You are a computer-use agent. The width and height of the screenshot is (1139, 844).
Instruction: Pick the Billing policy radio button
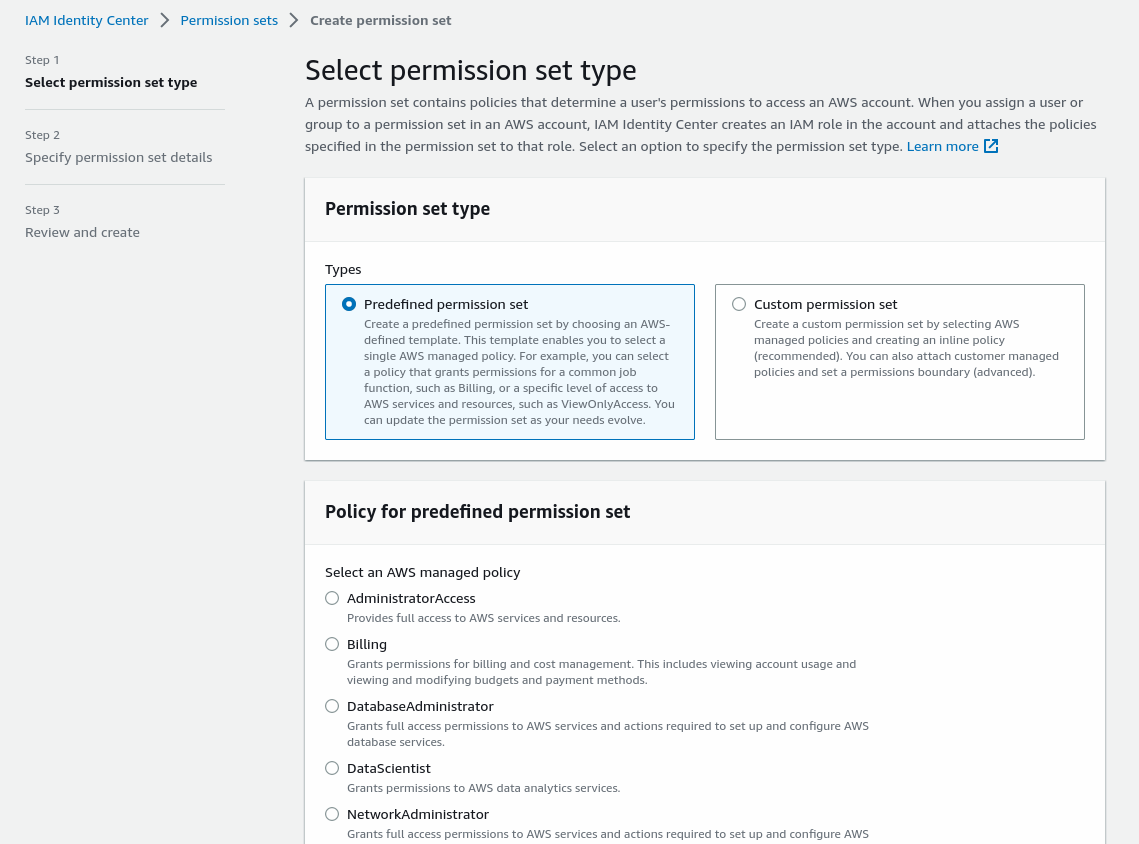tap(332, 644)
